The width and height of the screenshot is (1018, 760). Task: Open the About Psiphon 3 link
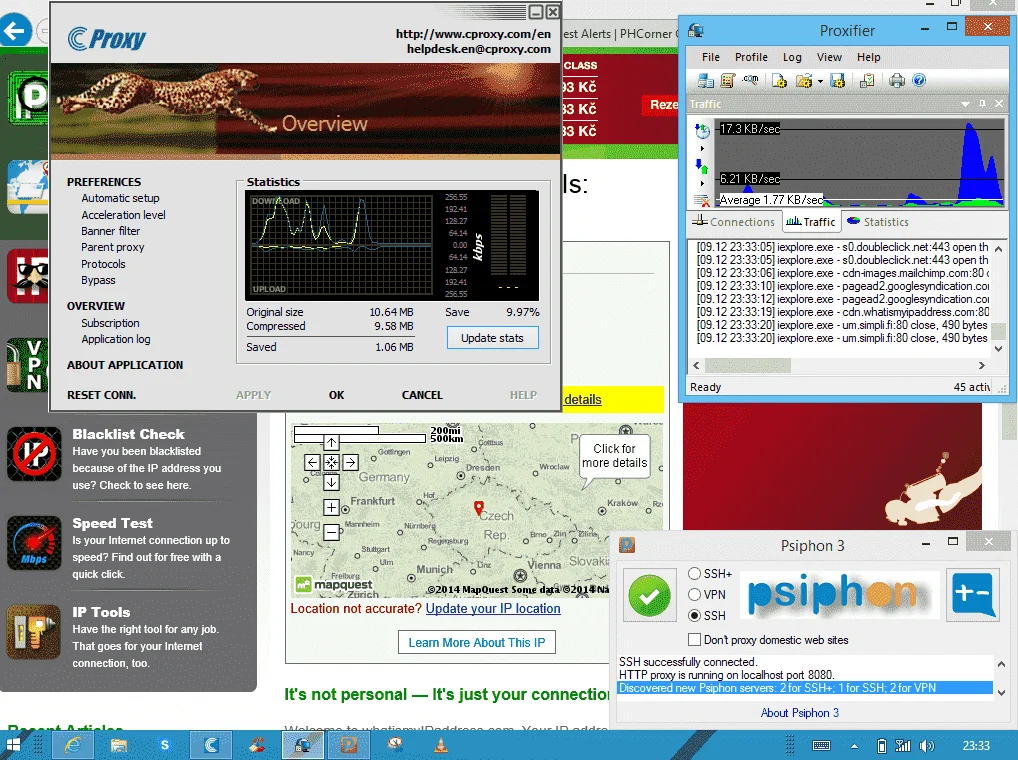coord(799,713)
